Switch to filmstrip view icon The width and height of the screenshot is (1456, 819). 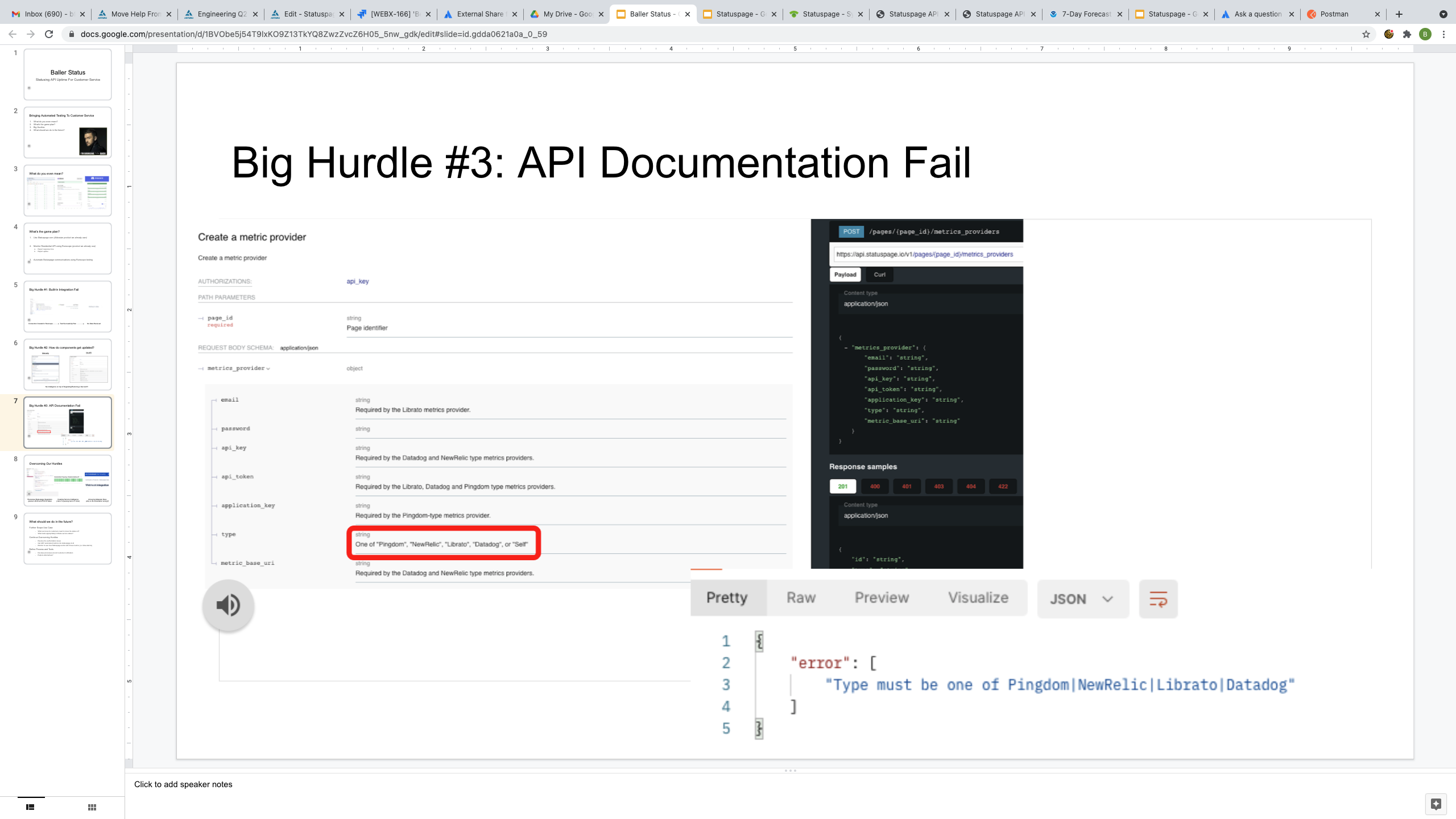(30, 807)
